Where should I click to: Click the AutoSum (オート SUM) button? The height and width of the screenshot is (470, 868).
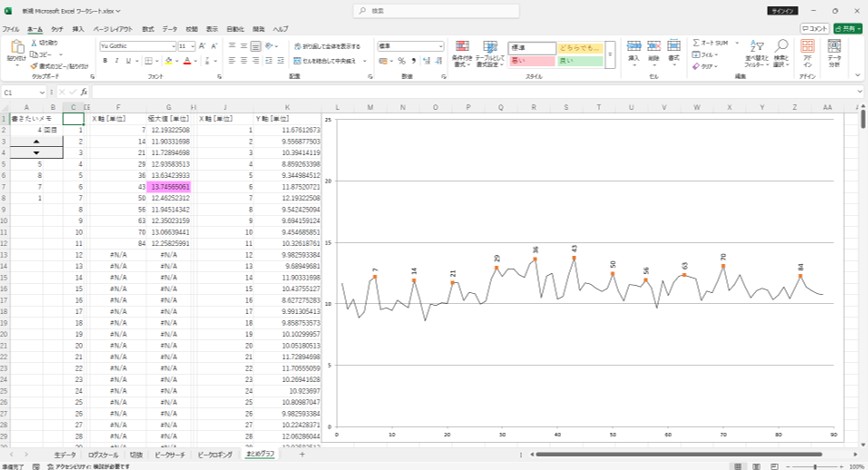711,43
